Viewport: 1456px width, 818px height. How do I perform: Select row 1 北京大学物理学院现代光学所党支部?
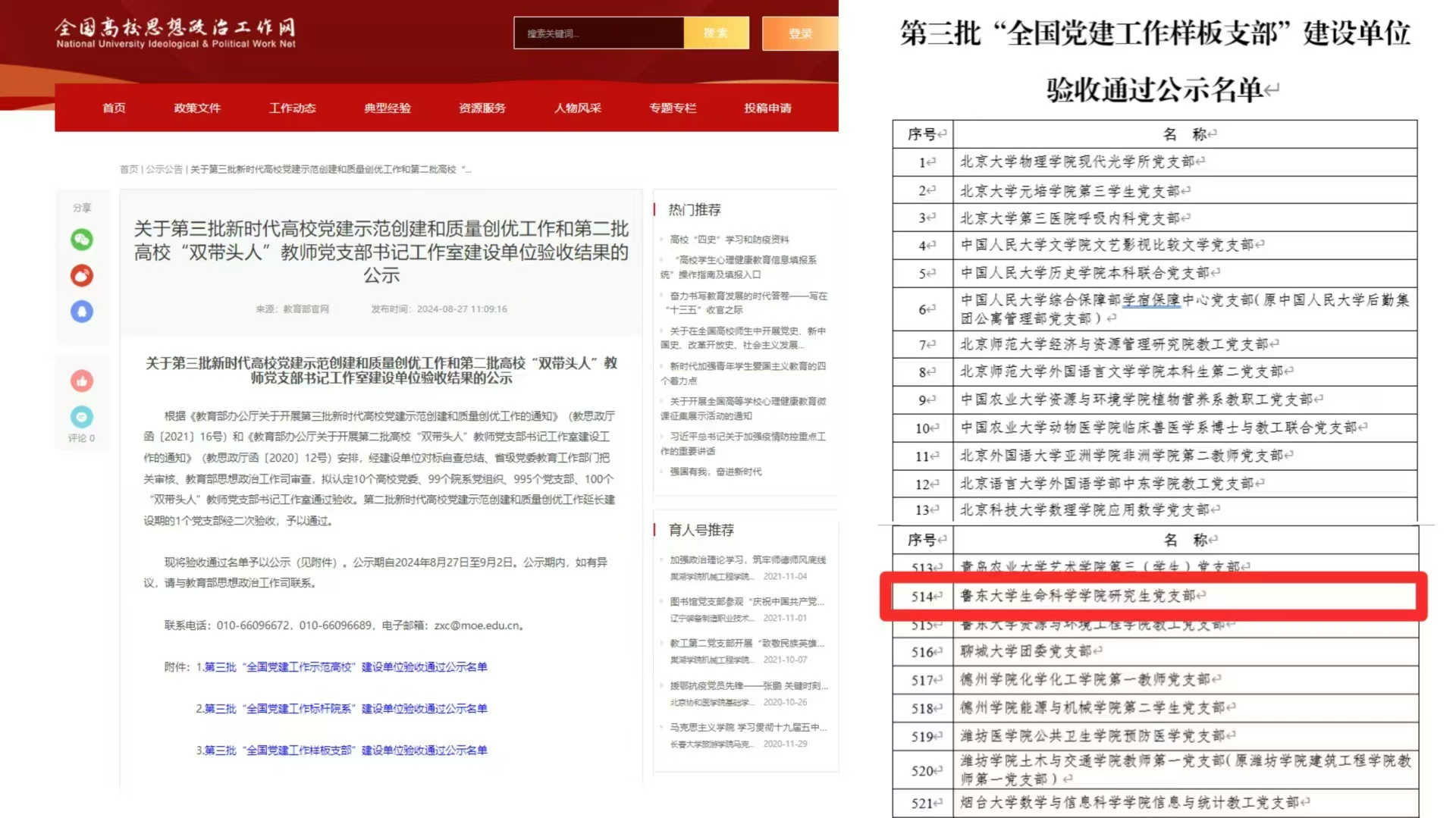pos(1155,162)
